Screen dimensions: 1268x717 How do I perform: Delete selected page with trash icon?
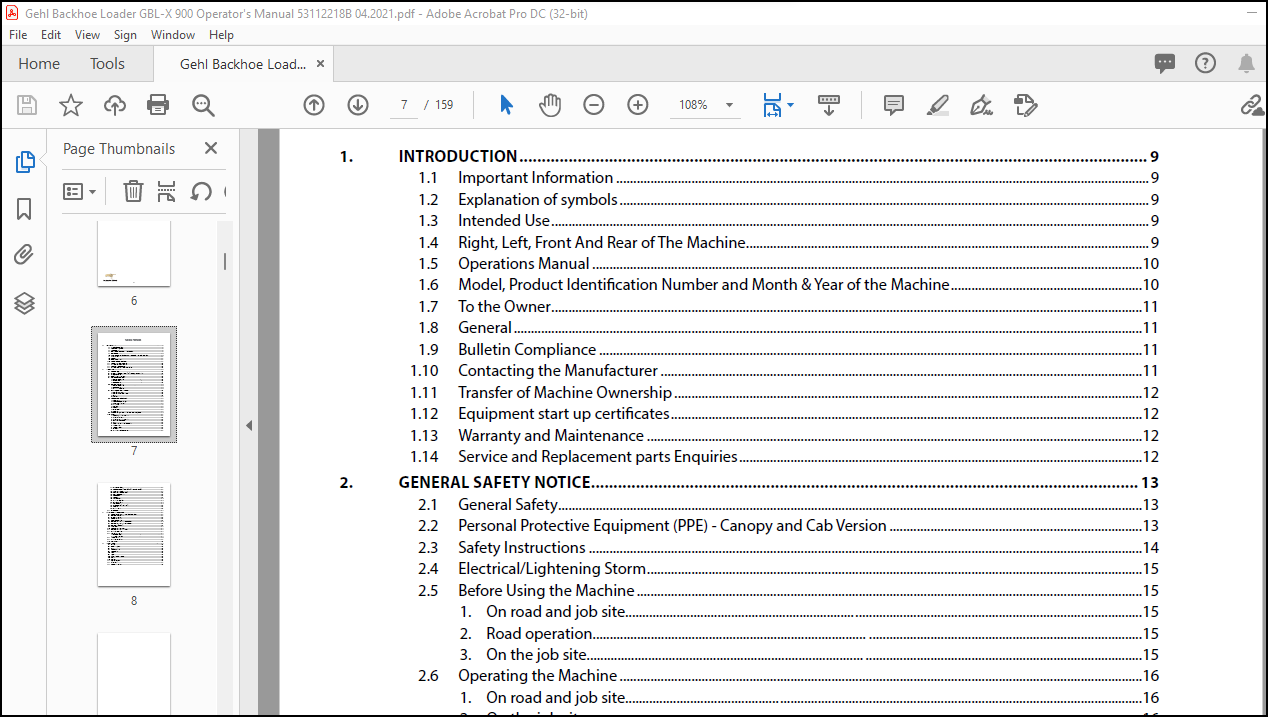click(x=133, y=191)
